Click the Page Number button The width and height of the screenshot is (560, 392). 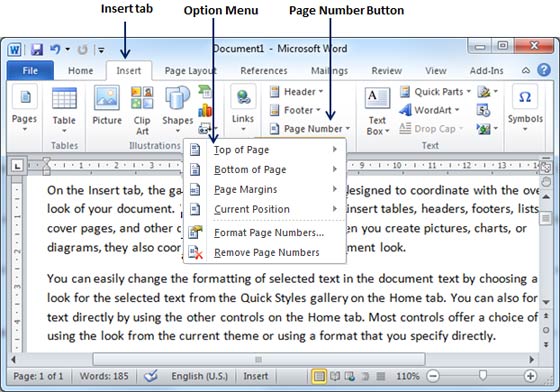tap(309, 129)
